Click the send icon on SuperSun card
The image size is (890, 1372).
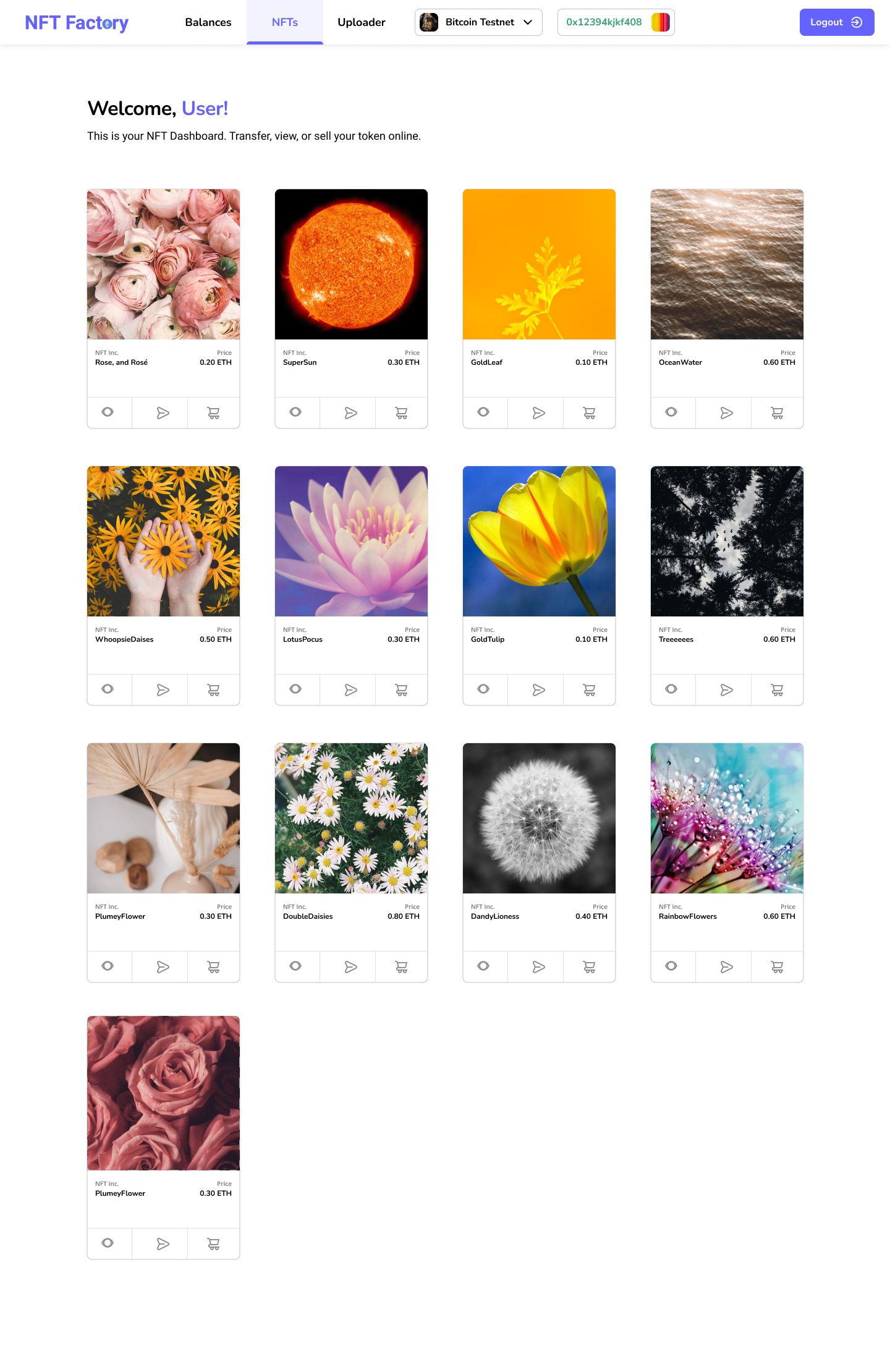350,412
